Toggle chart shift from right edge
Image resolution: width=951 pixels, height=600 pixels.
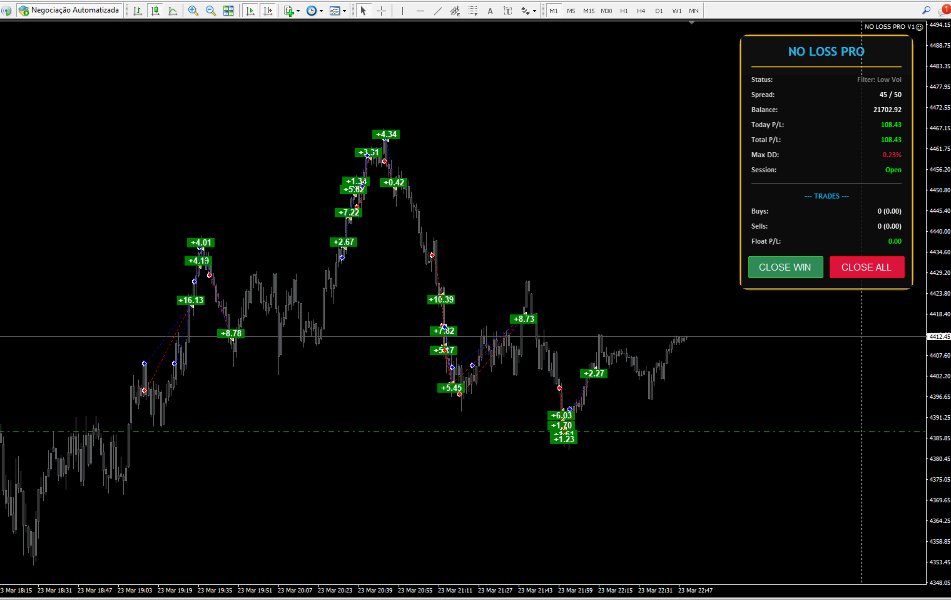tap(267, 10)
